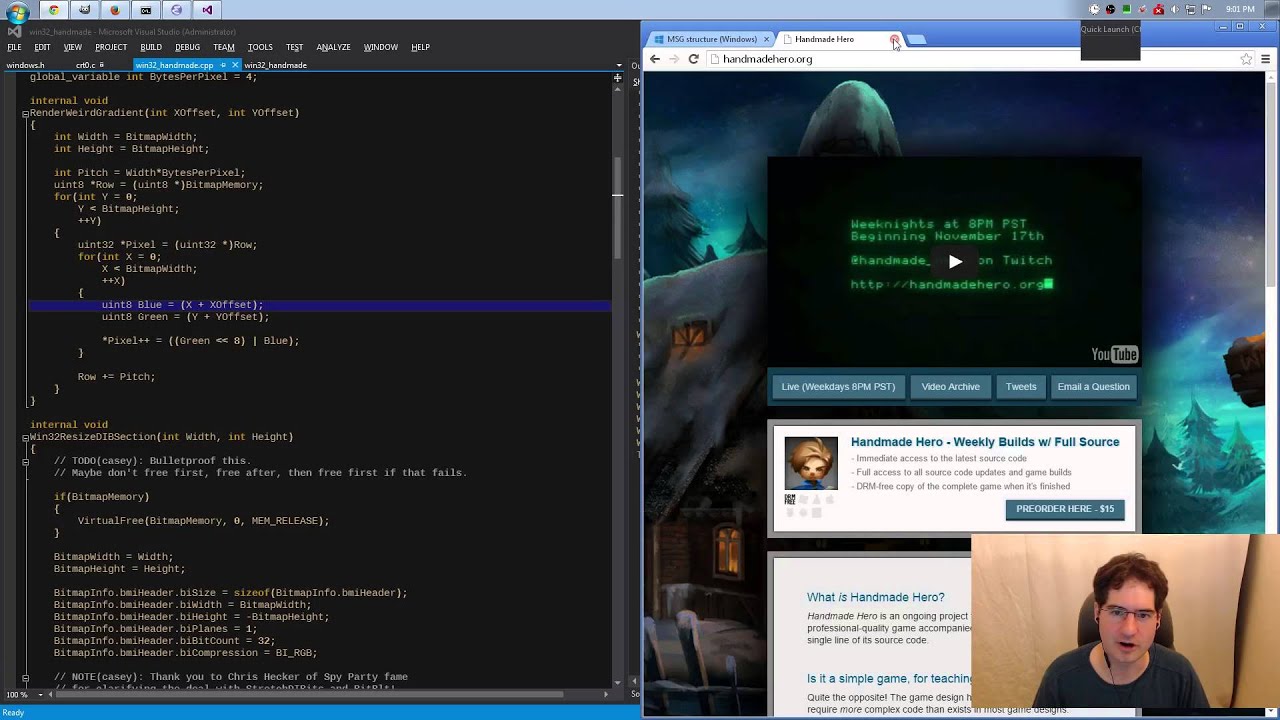The height and width of the screenshot is (720, 1280).
Task: Close the Handmade Hero browser tab
Action: [x=894, y=39]
